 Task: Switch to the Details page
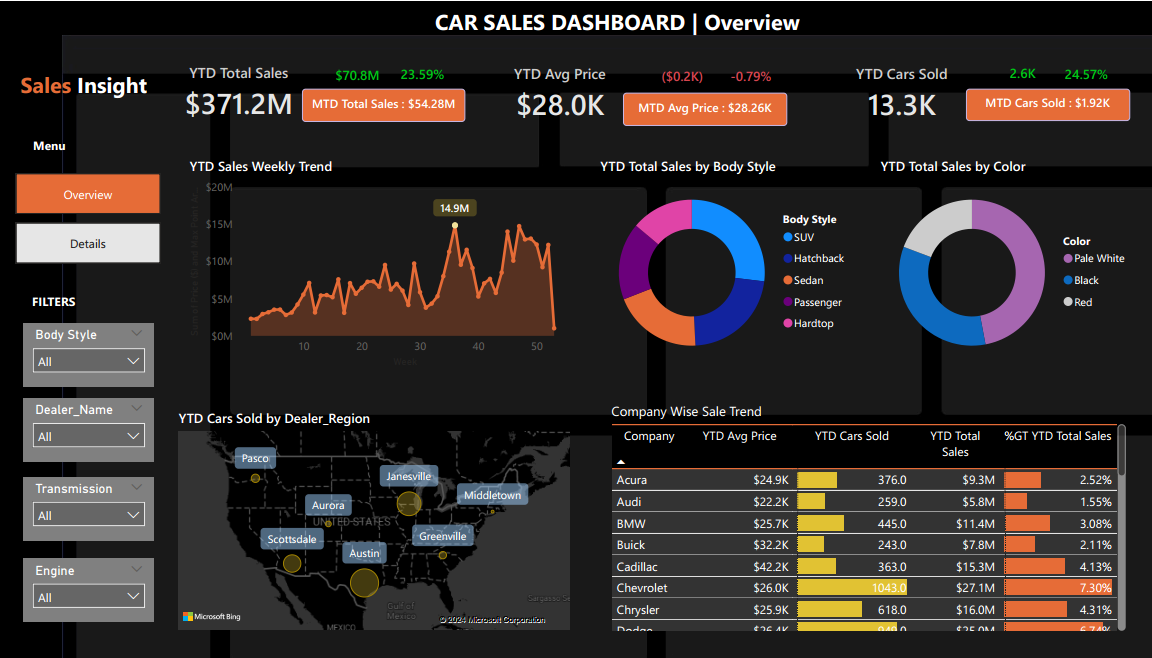pos(87,243)
